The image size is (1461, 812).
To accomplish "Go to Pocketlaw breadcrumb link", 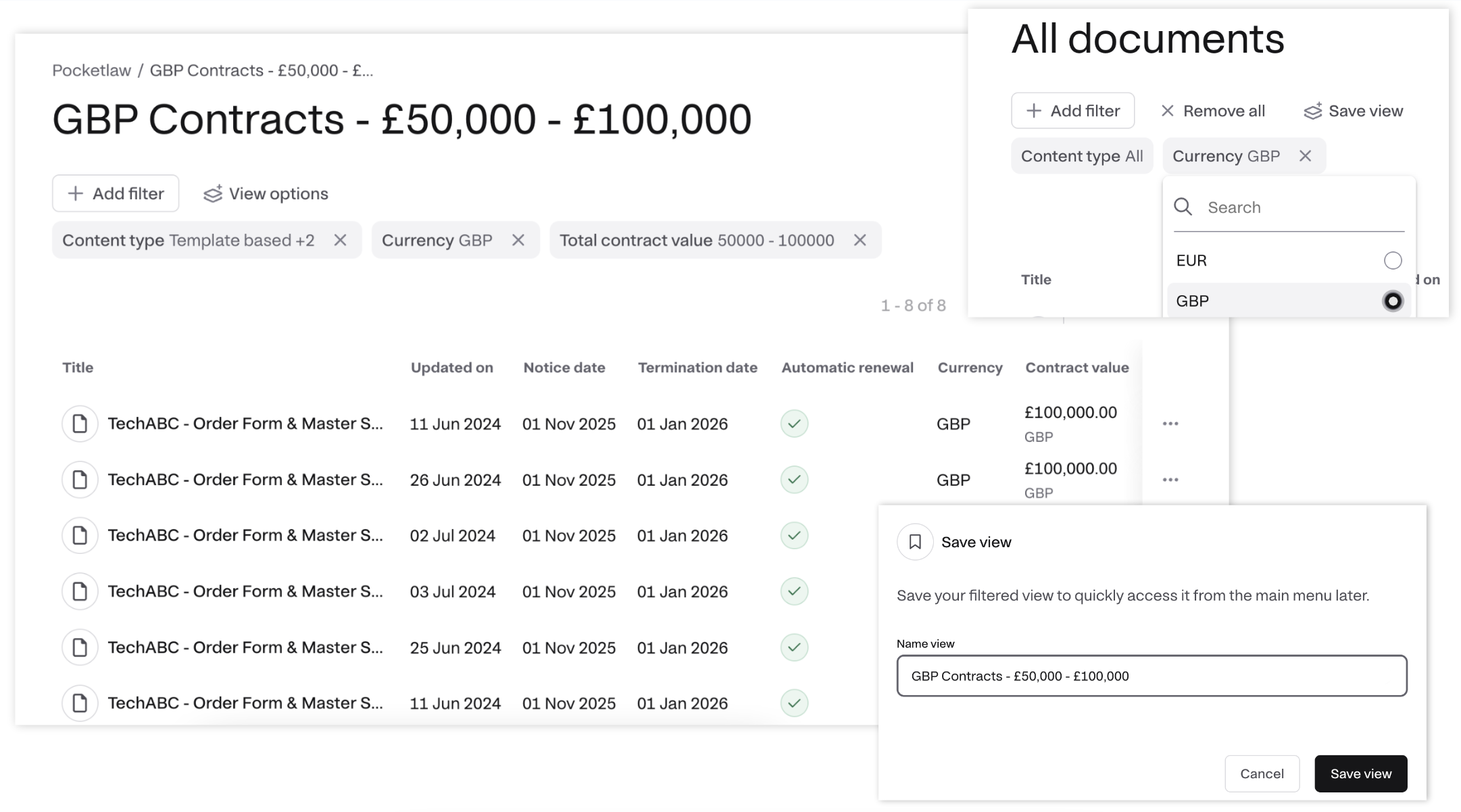I will point(91,70).
